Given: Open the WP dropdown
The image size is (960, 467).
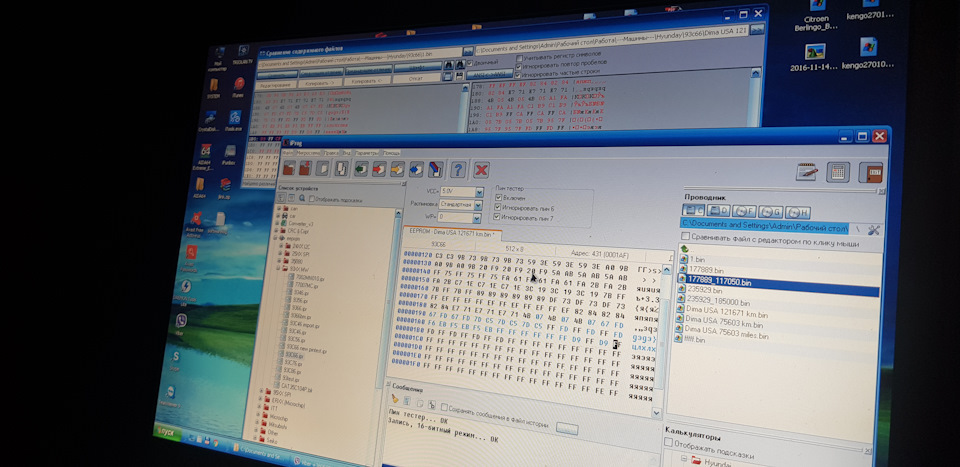Looking at the screenshot, I should click(477, 217).
